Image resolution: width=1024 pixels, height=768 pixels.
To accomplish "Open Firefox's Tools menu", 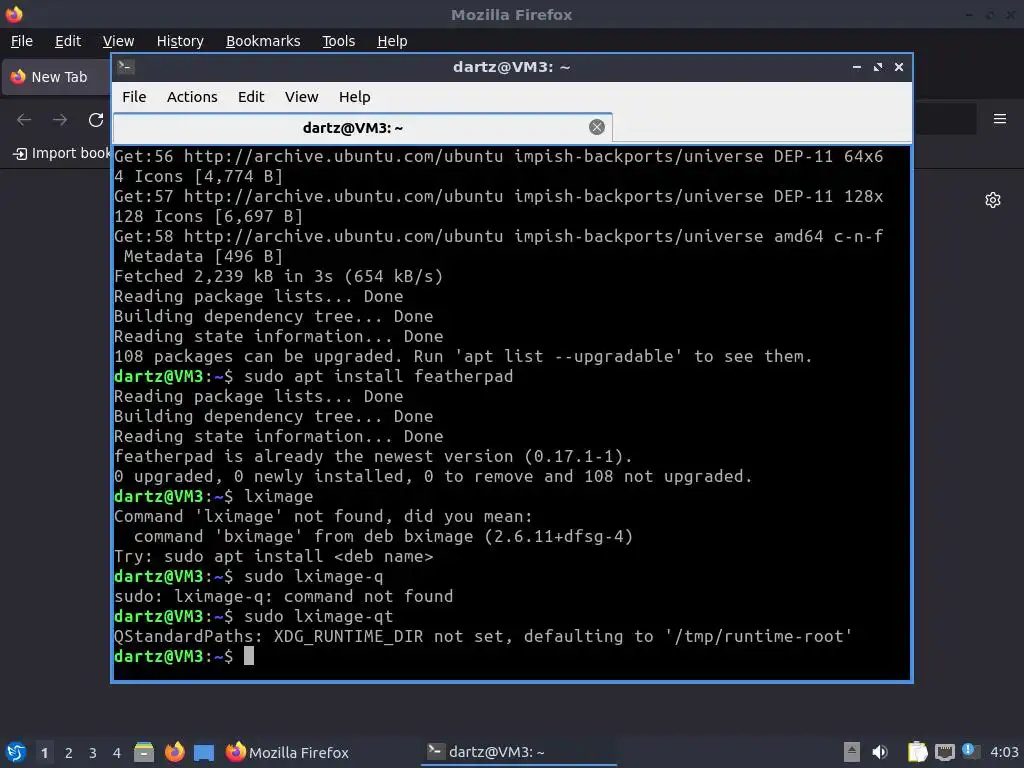I will (338, 41).
